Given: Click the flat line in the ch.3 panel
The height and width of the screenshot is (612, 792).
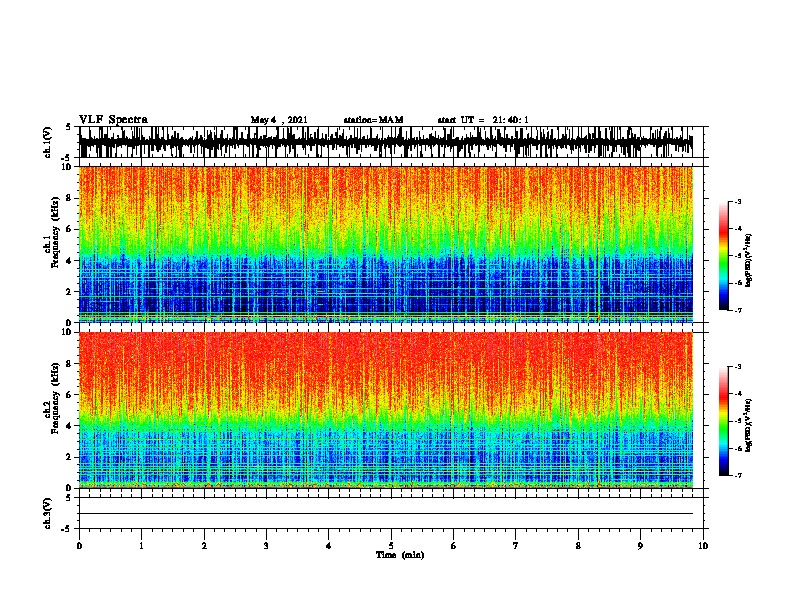Looking at the screenshot, I should coord(386,514).
